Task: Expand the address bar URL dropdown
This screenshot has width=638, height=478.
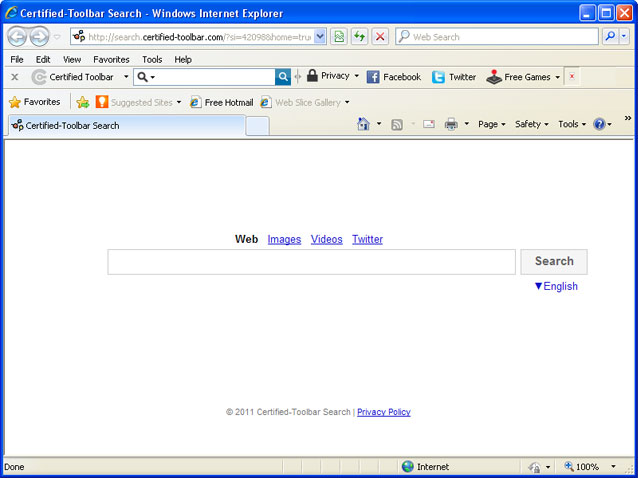Action: [x=320, y=37]
